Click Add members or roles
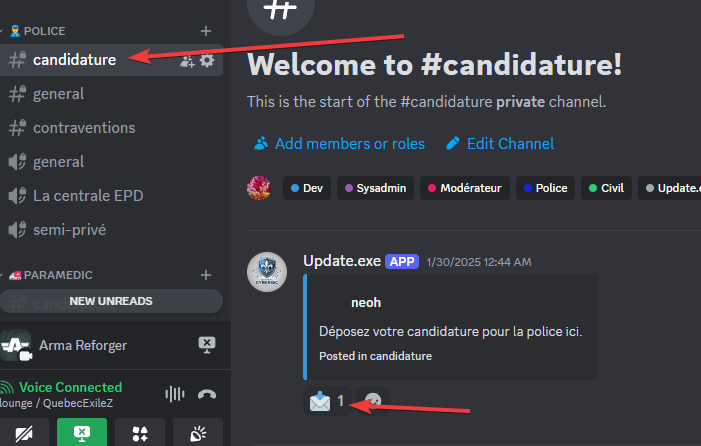 click(339, 143)
